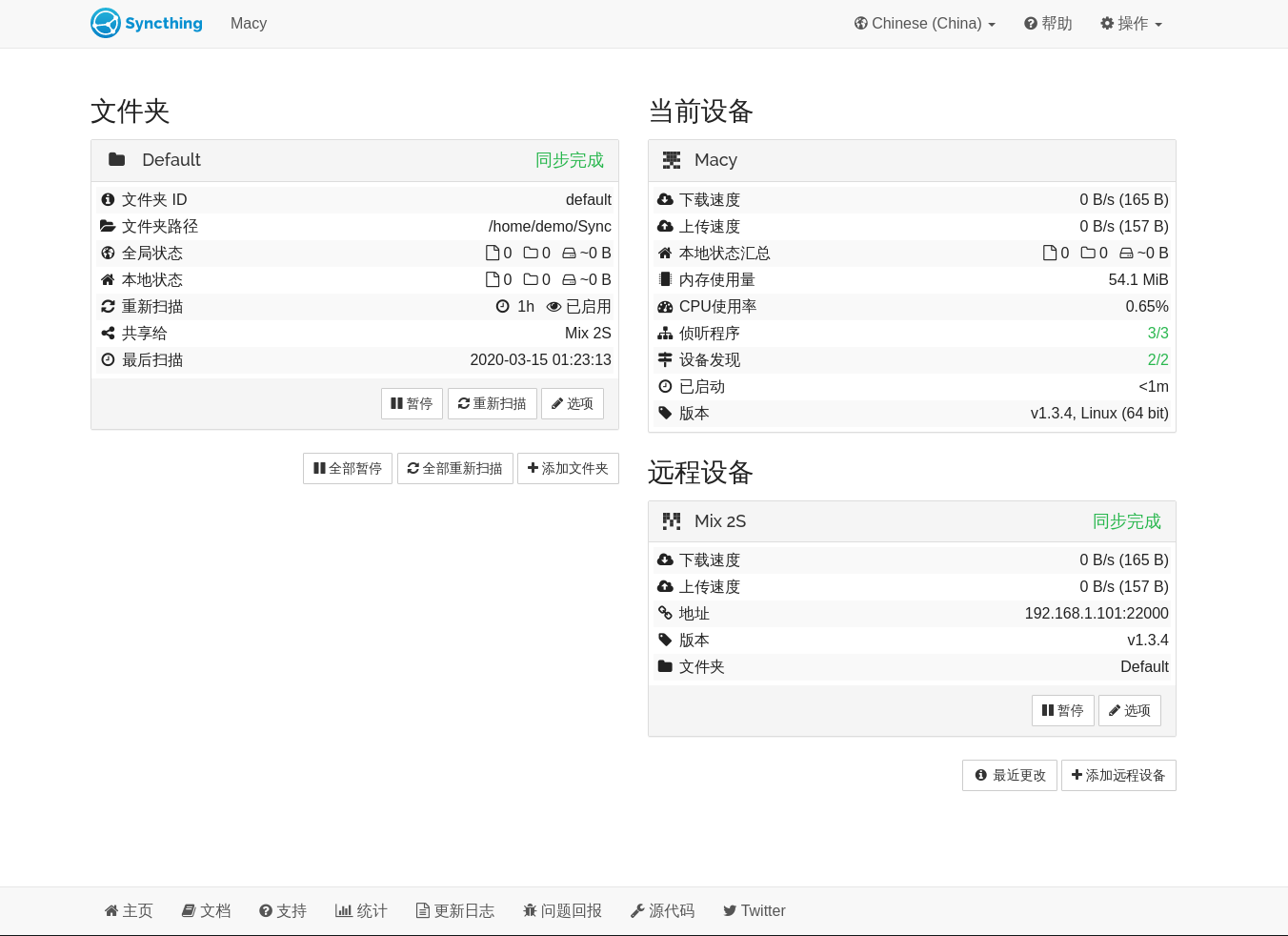
Task: Click the v1.3.4, Linux (64 bit) value
Action: coord(1099,413)
